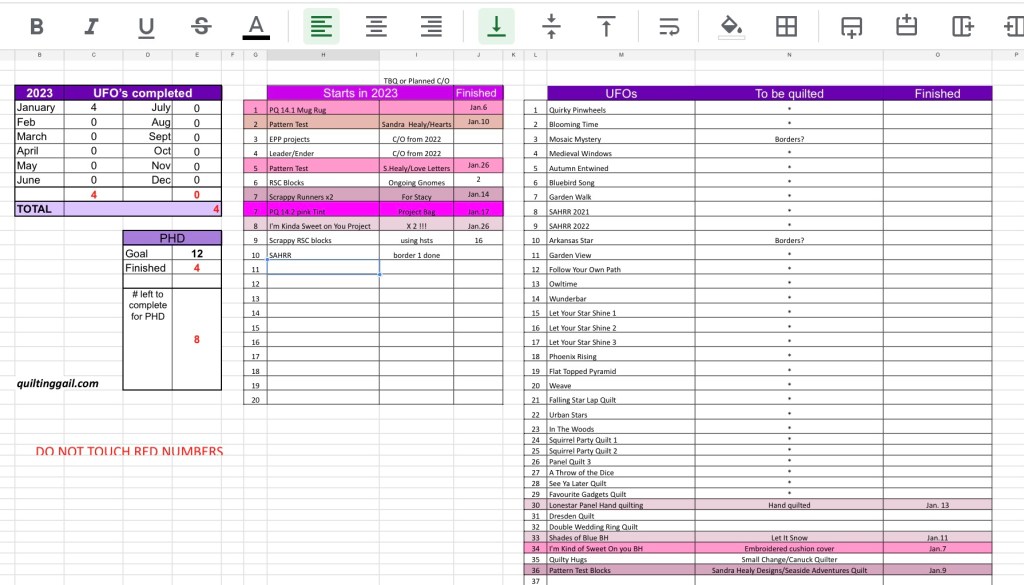Click the empty cell beside SAHRR row 11
Viewport: 1024px width, 585px height.
point(322,269)
